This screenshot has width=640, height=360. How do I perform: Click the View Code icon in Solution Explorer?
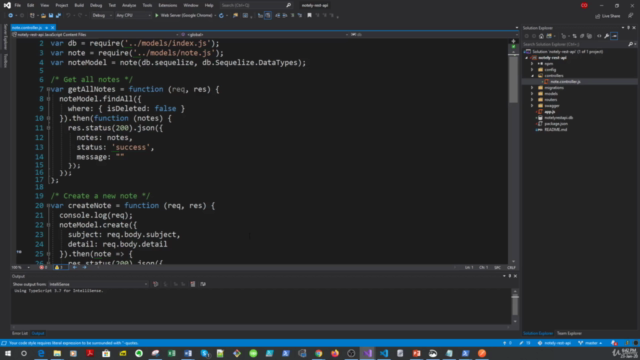pos(599,36)
